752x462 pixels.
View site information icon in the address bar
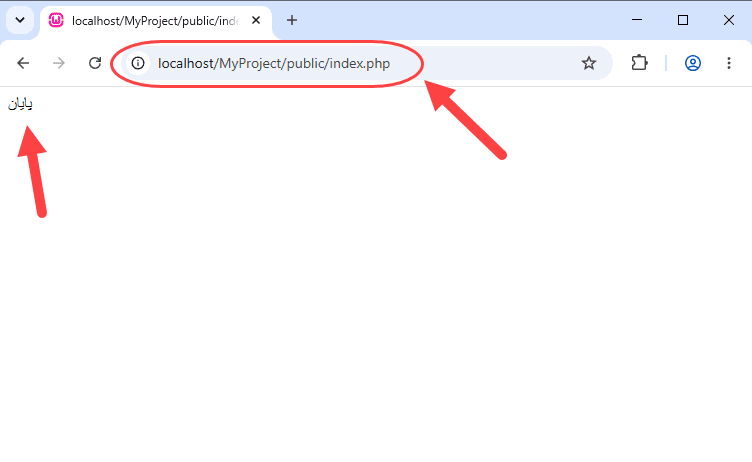tap(138, 63)
